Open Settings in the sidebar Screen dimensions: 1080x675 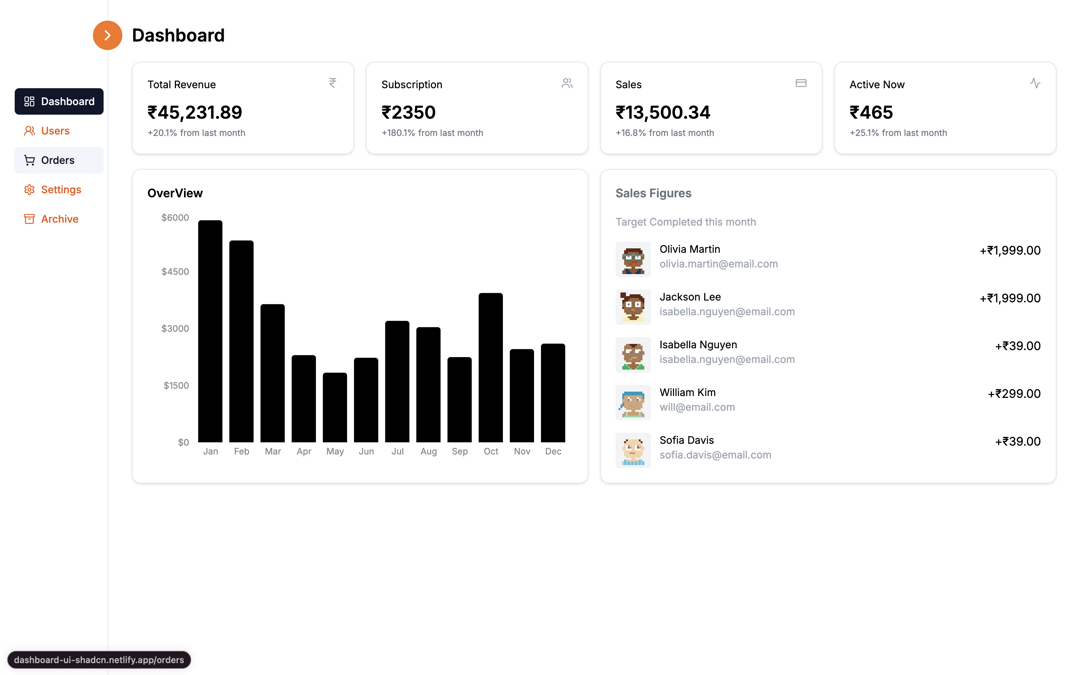tap(59, 189)
